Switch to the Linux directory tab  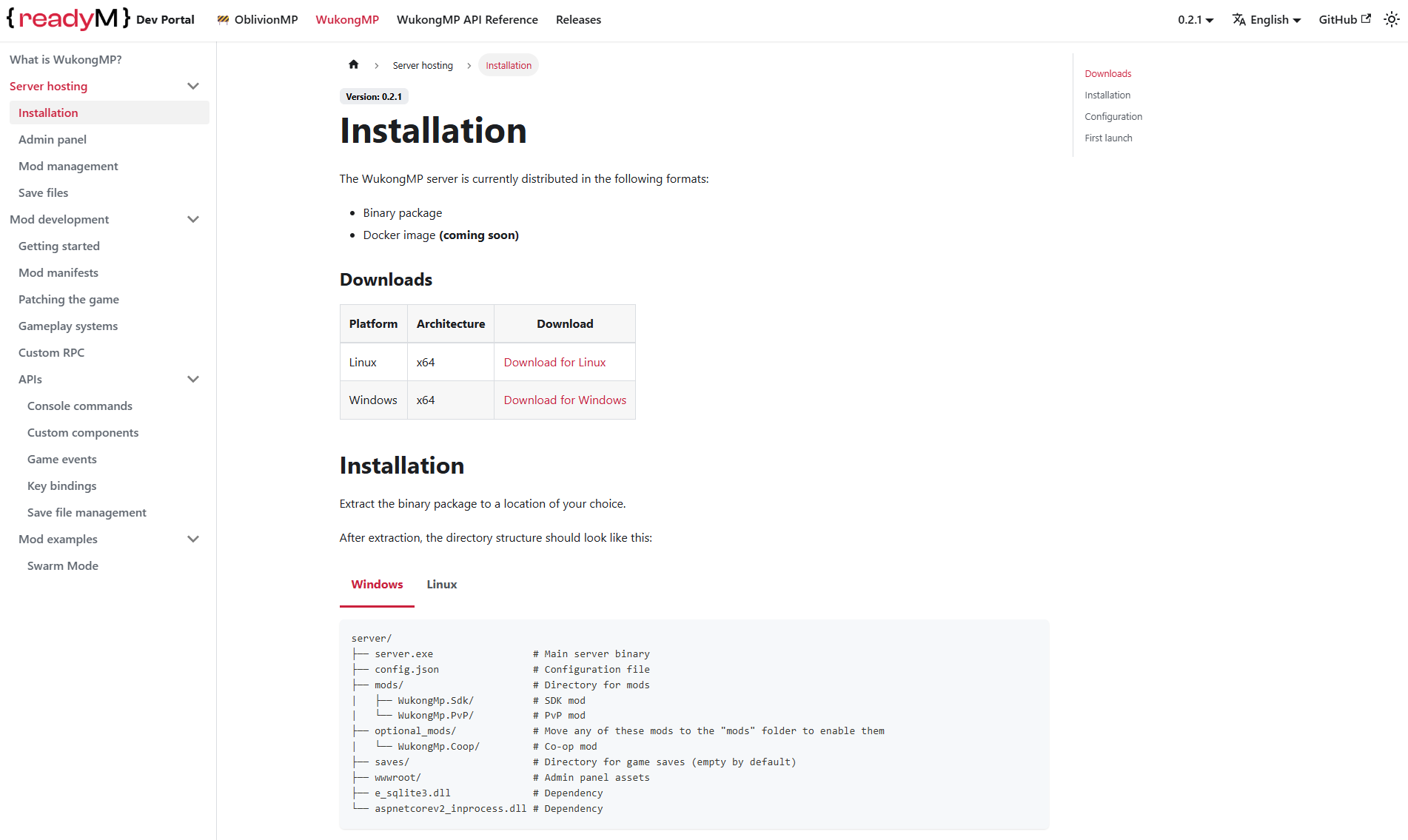[x=442, y=585]
